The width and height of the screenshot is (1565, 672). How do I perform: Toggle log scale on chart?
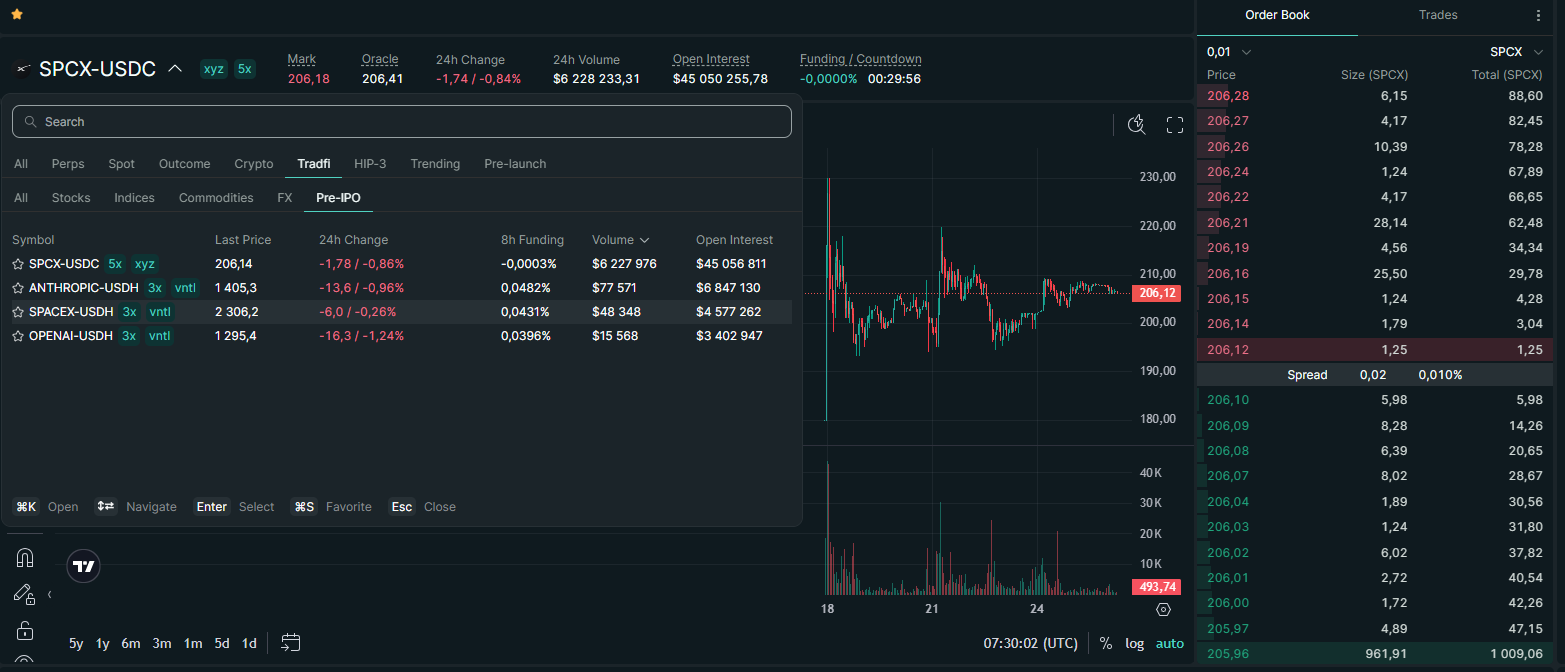point(1134,643)
